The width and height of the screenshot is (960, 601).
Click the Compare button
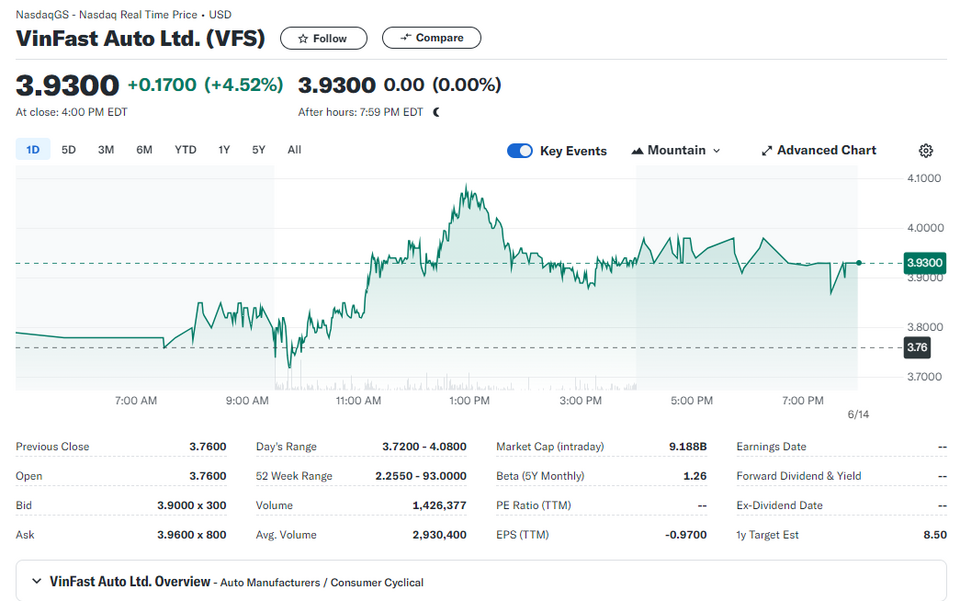pos(432,37)
